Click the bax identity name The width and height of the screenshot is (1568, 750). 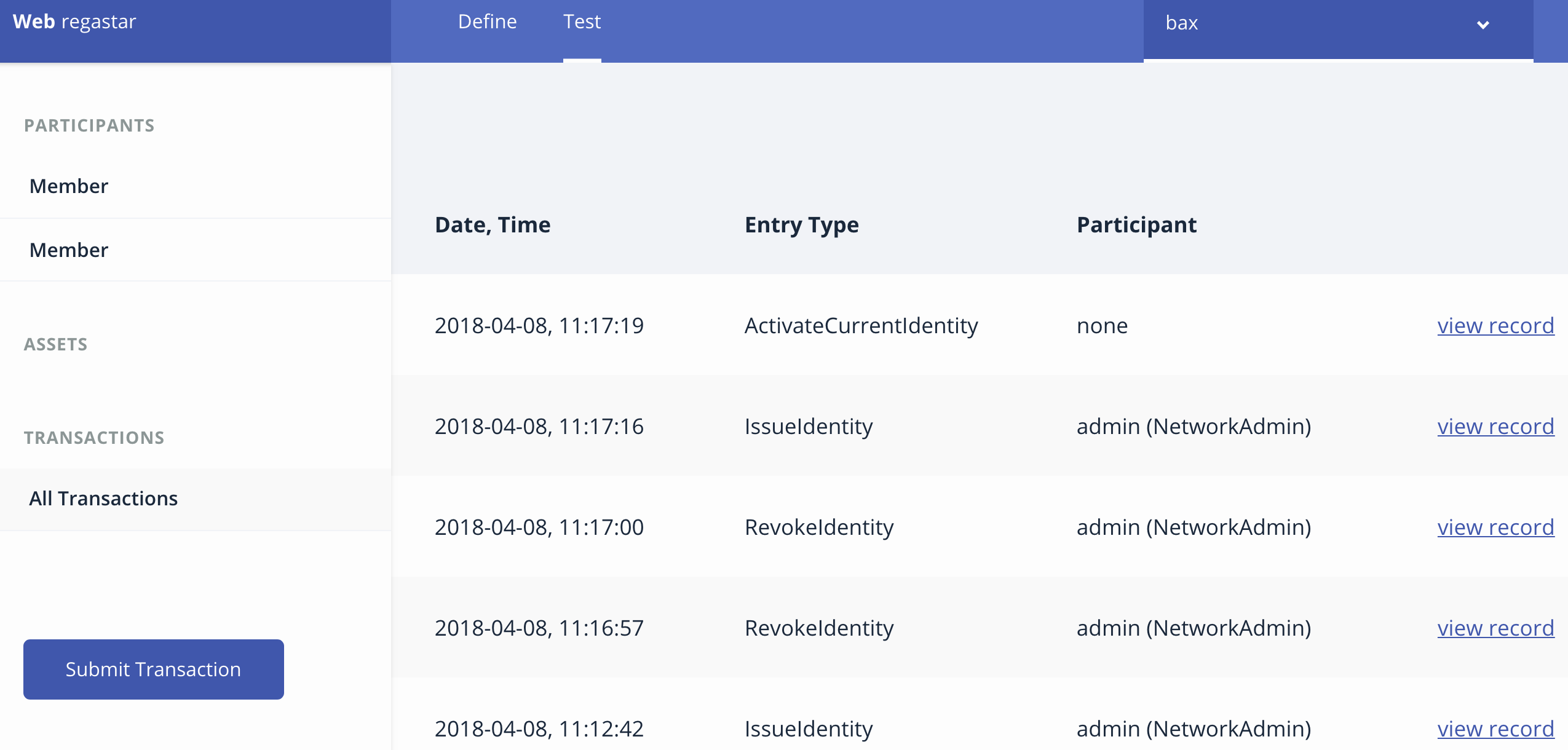pos(1182,23)
